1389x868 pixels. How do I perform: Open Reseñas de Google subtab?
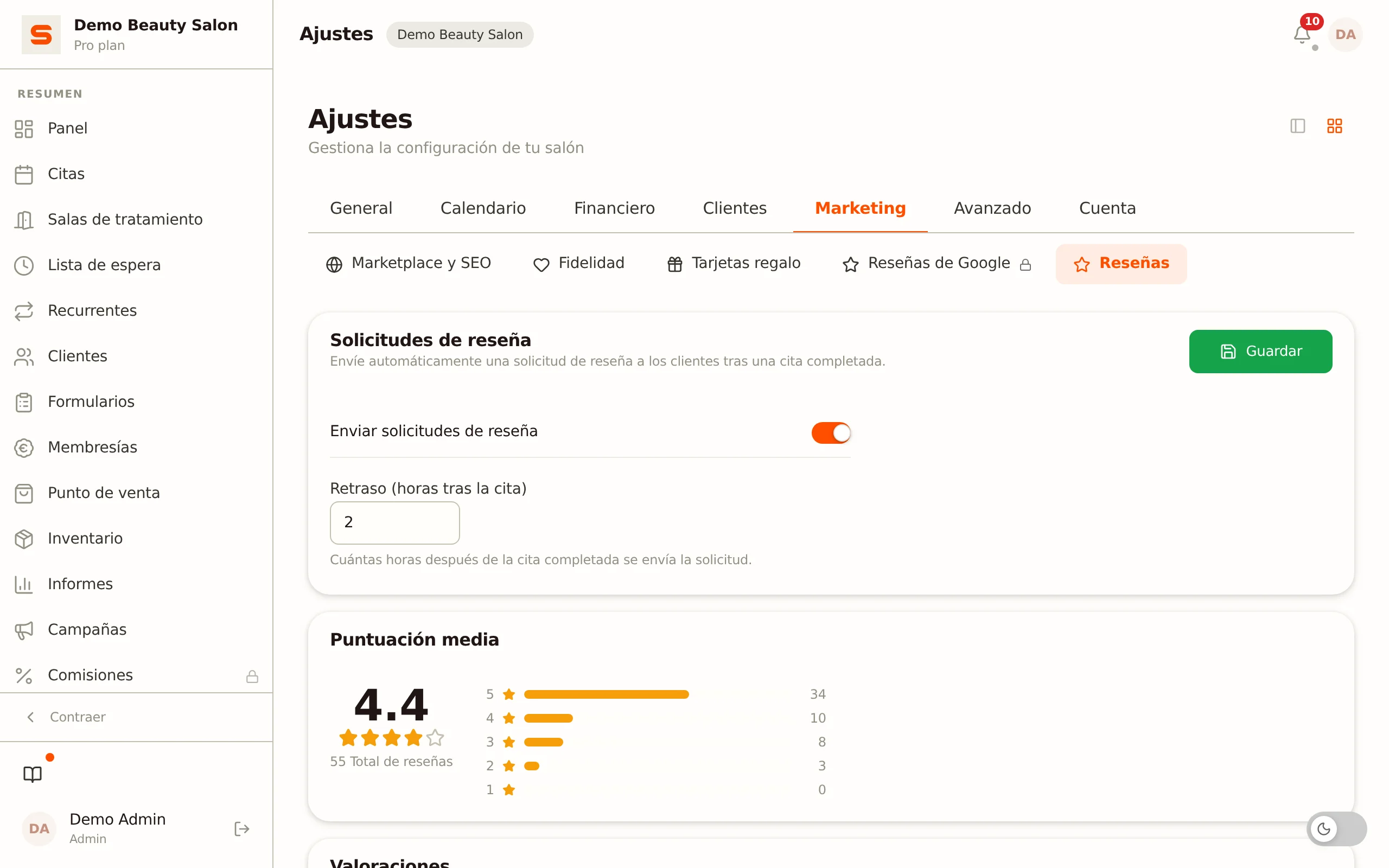coord(936,264)
